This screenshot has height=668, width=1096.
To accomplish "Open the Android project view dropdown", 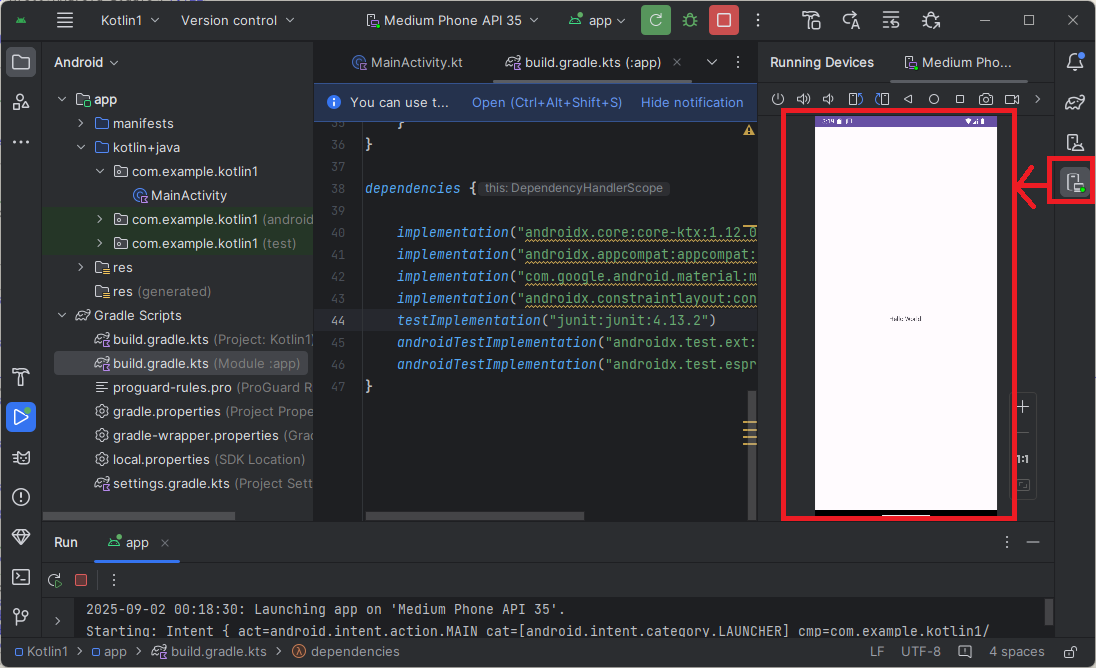I will [x=86, y=62].
